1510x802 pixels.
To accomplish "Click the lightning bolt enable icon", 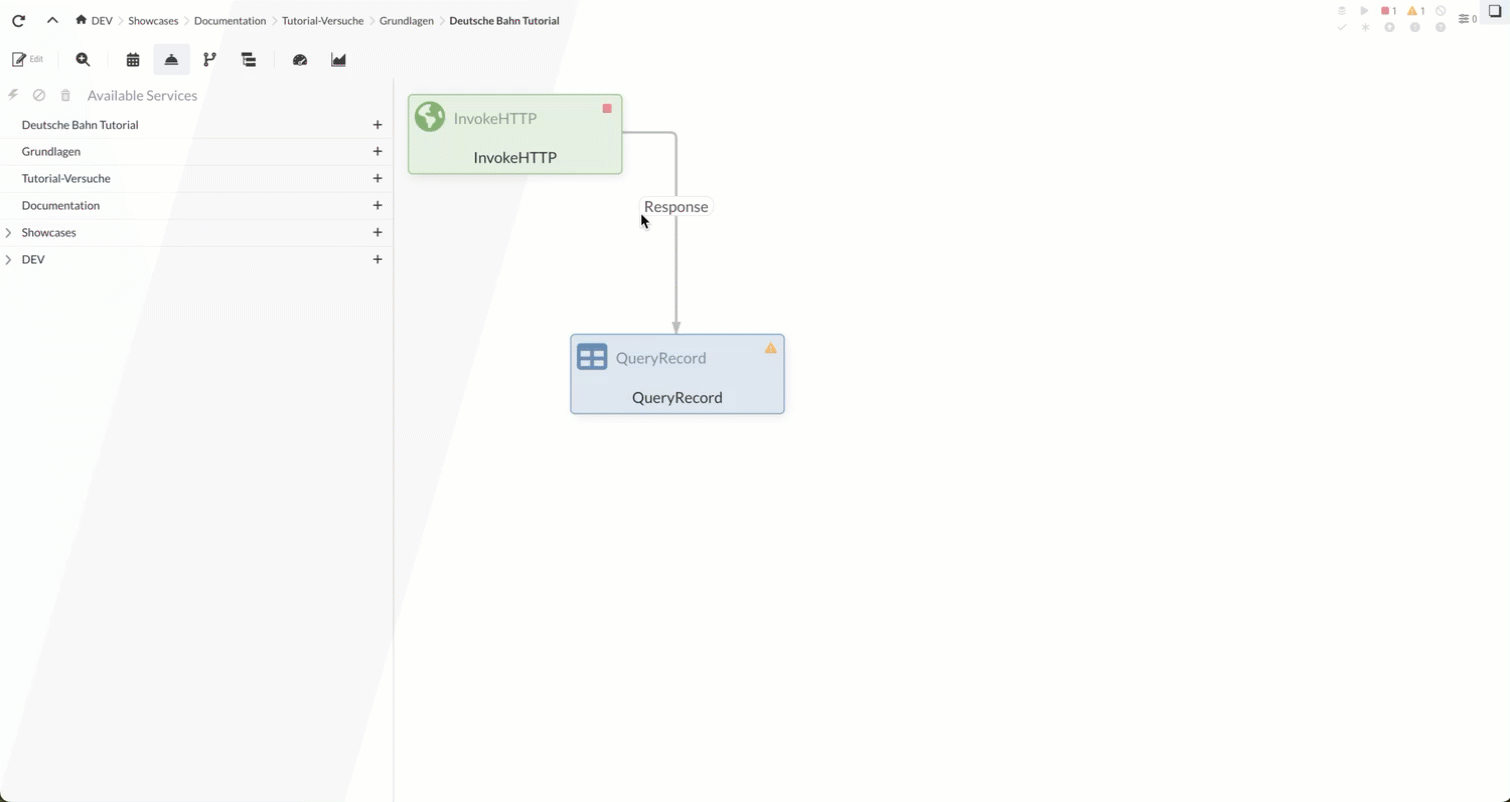I will [x=13, y=95].
